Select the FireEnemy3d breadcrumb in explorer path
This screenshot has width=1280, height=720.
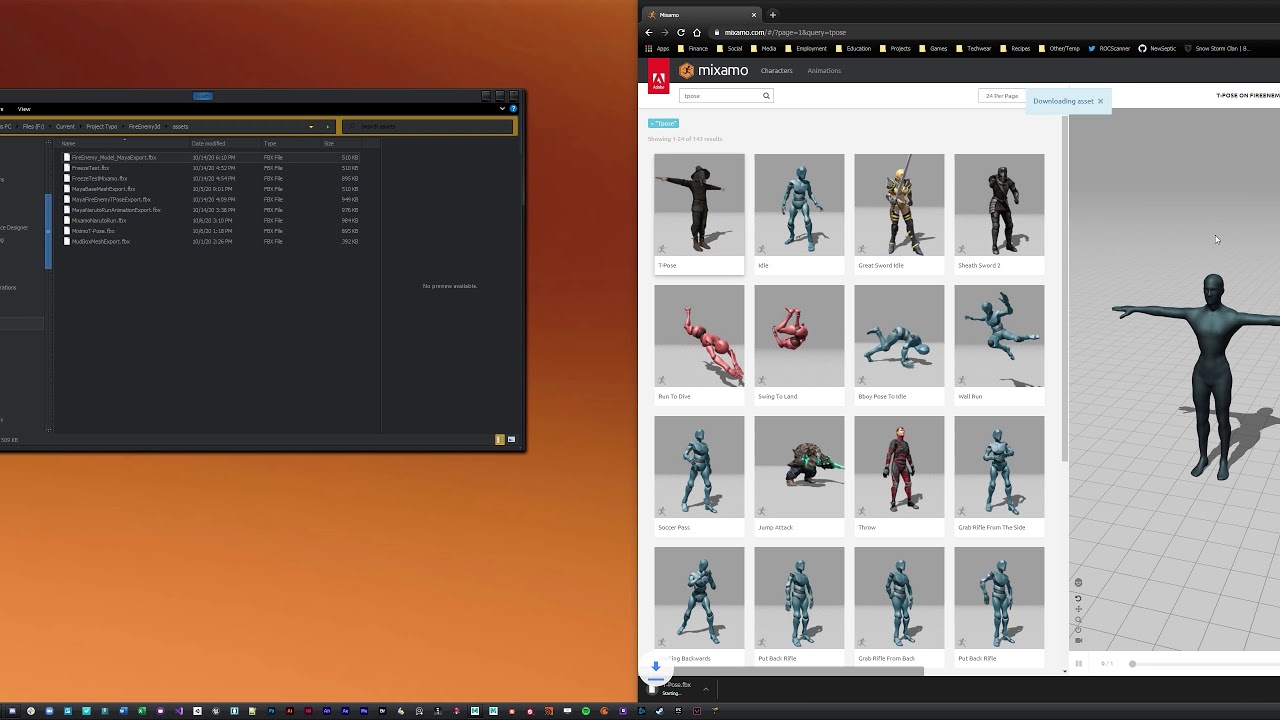tap(144, 127)
